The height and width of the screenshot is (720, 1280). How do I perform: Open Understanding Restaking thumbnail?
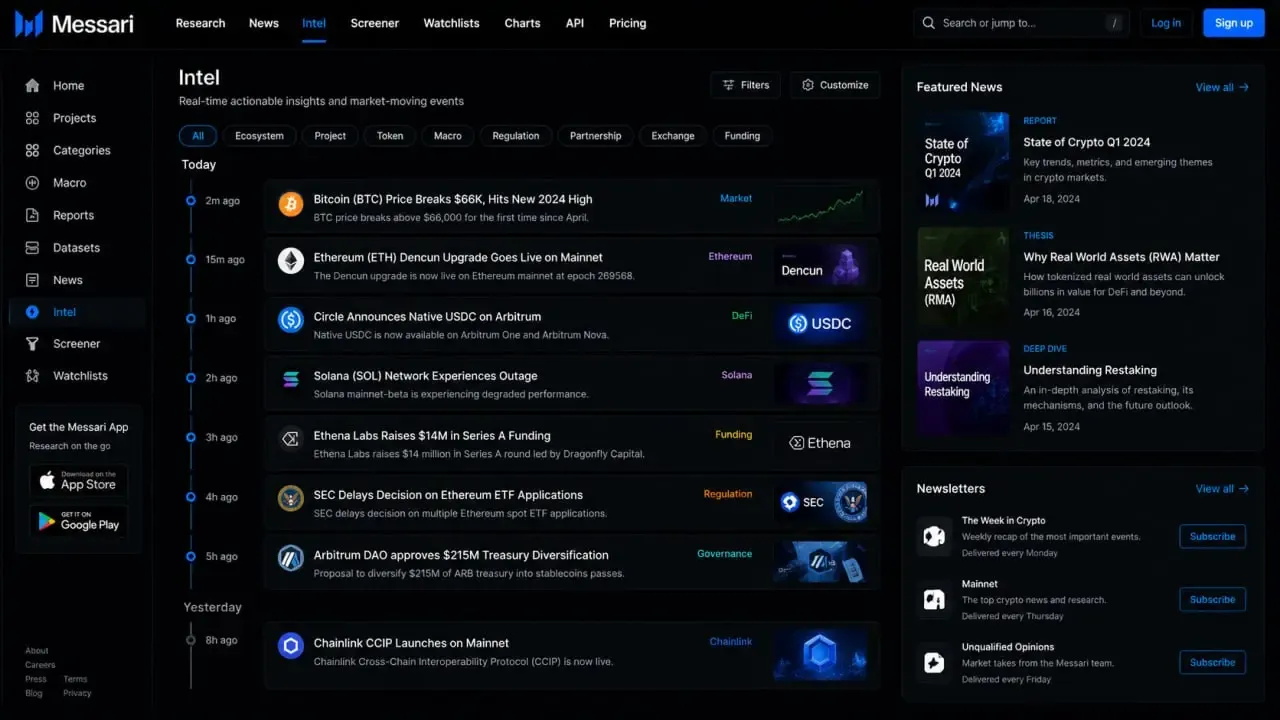pos(963,388)
